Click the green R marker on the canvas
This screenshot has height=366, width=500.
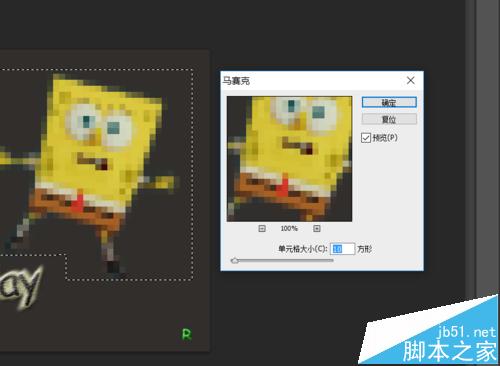187,334
